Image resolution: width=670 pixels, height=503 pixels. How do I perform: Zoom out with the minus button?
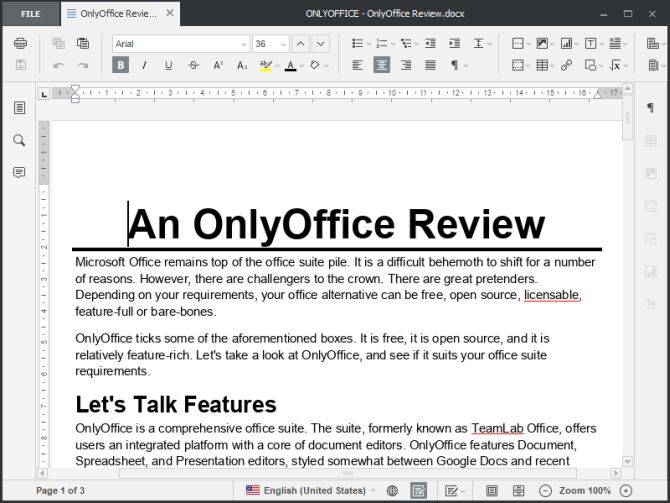pos(545,491)
